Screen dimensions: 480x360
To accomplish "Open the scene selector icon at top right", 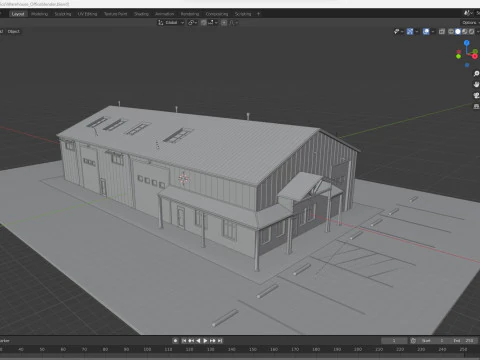I will tap(467, 13).
